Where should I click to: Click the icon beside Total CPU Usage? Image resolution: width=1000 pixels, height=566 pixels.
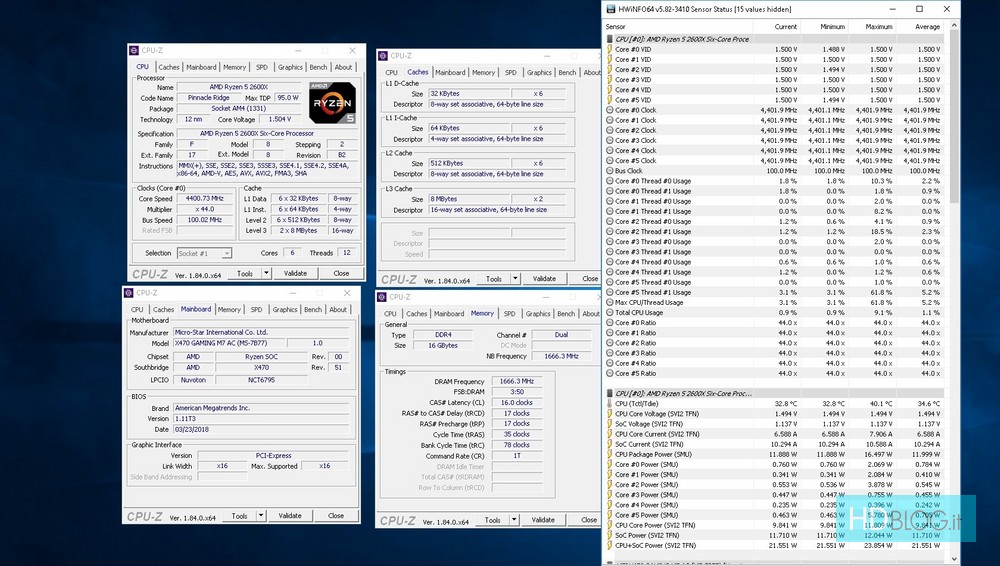coord(609,313)
